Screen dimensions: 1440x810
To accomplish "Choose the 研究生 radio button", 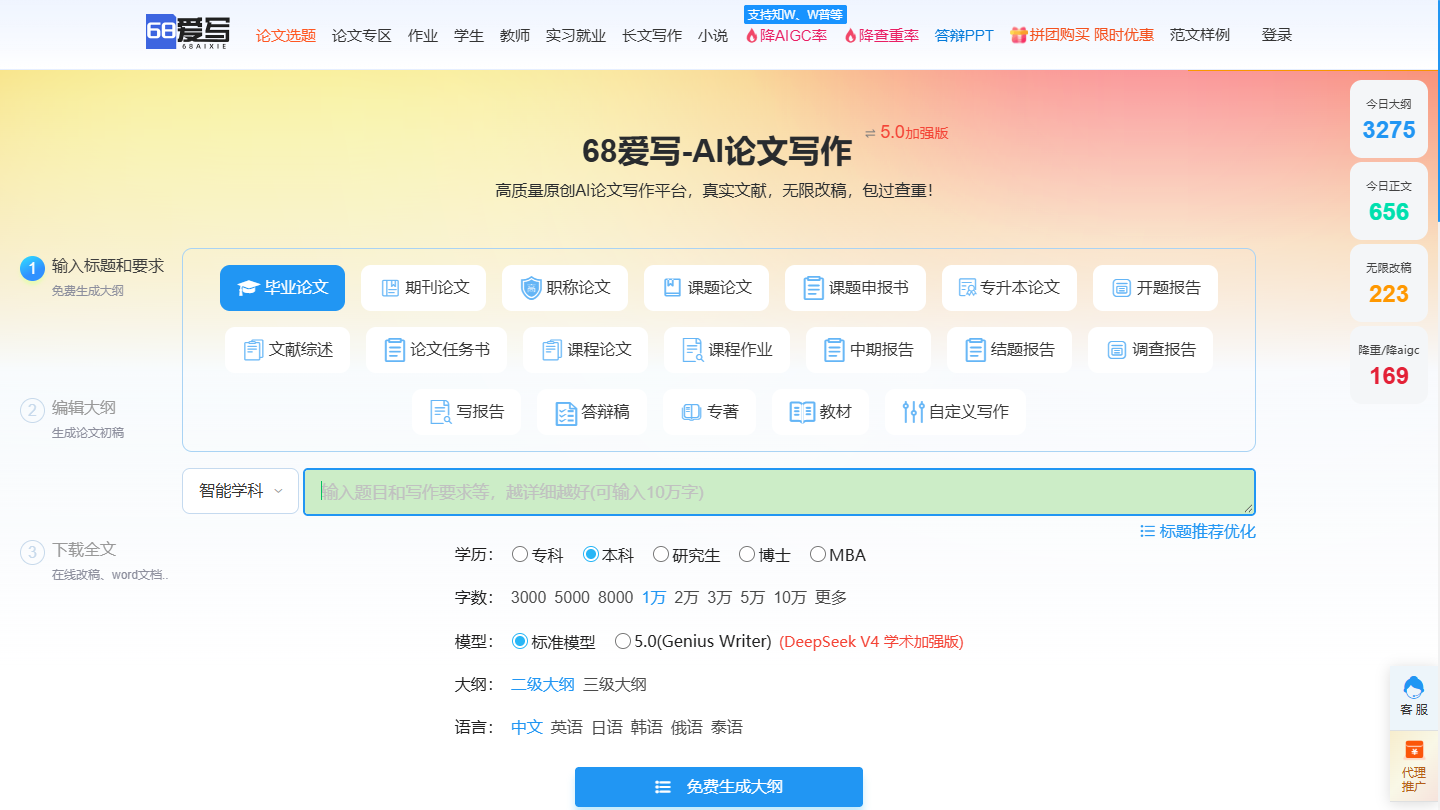I will [x=661, y=555].
